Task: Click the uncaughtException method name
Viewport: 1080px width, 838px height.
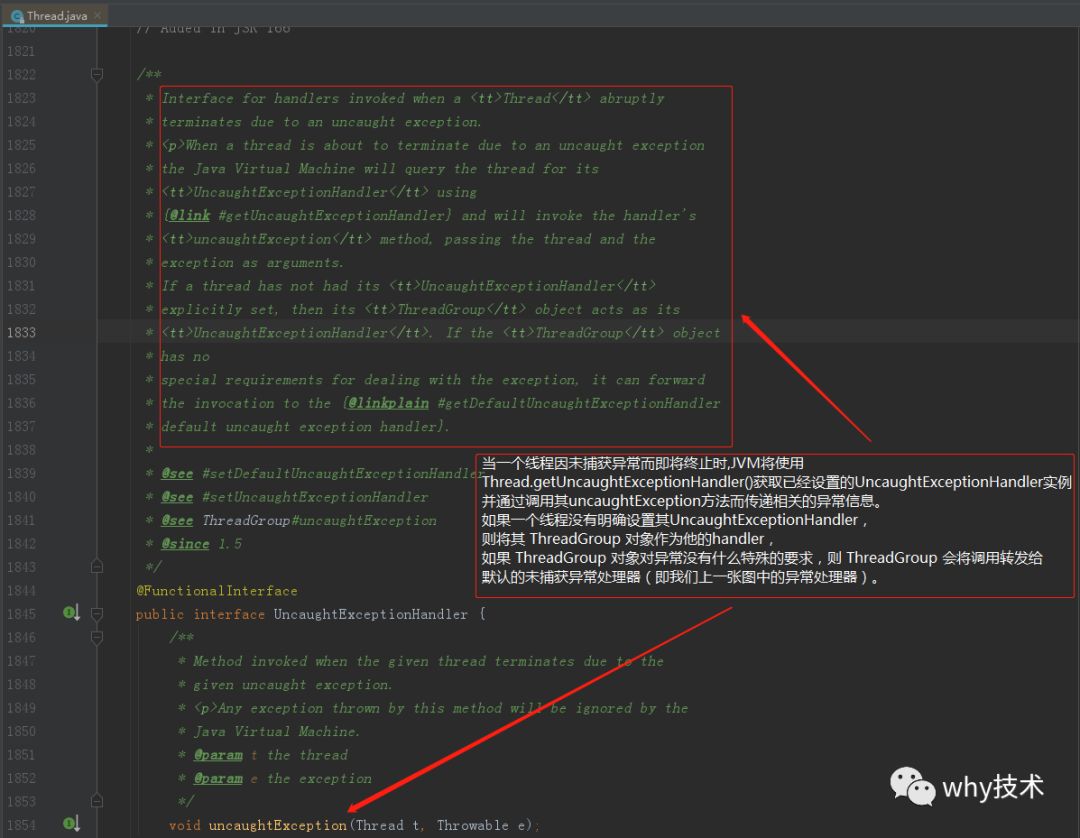Action: (278, 825)
